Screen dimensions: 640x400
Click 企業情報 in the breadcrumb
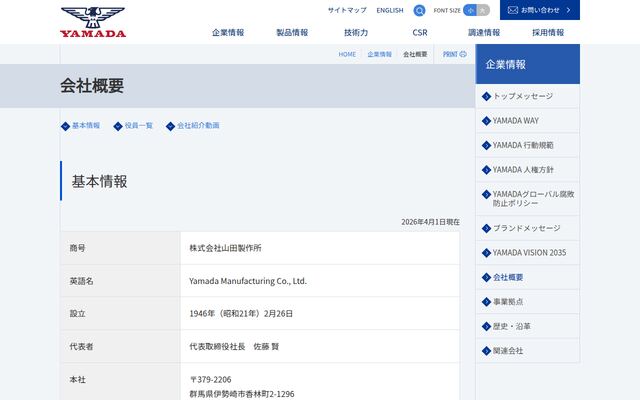pyautogui.click(x=379, y=54)
